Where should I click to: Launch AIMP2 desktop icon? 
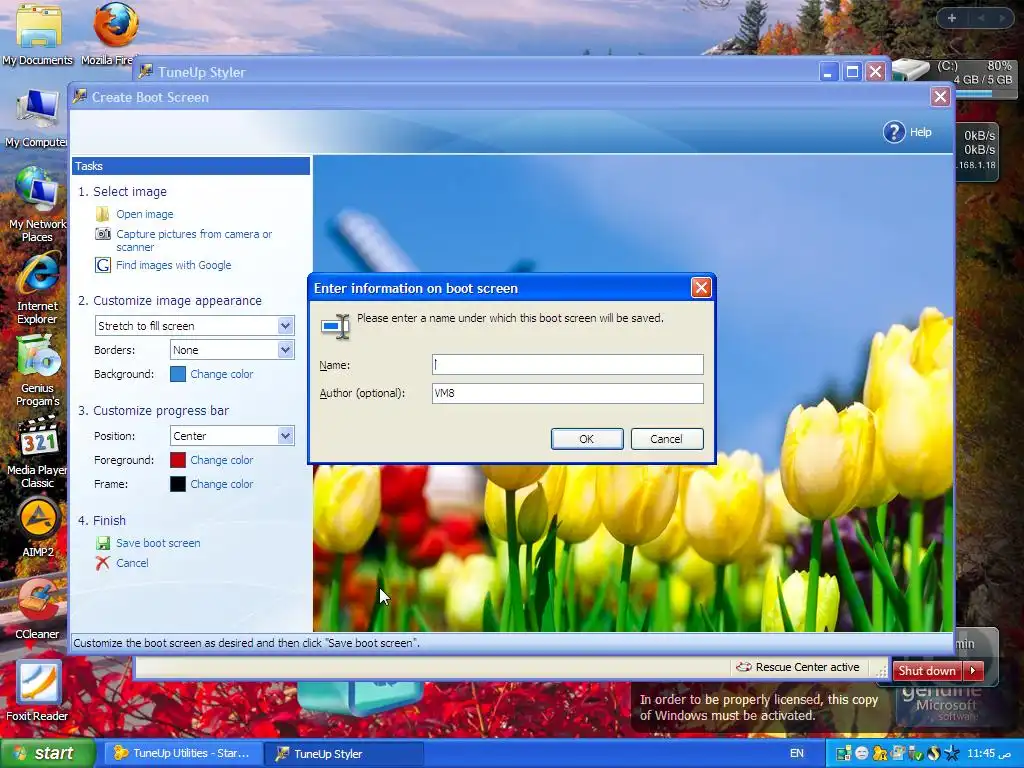38,528
